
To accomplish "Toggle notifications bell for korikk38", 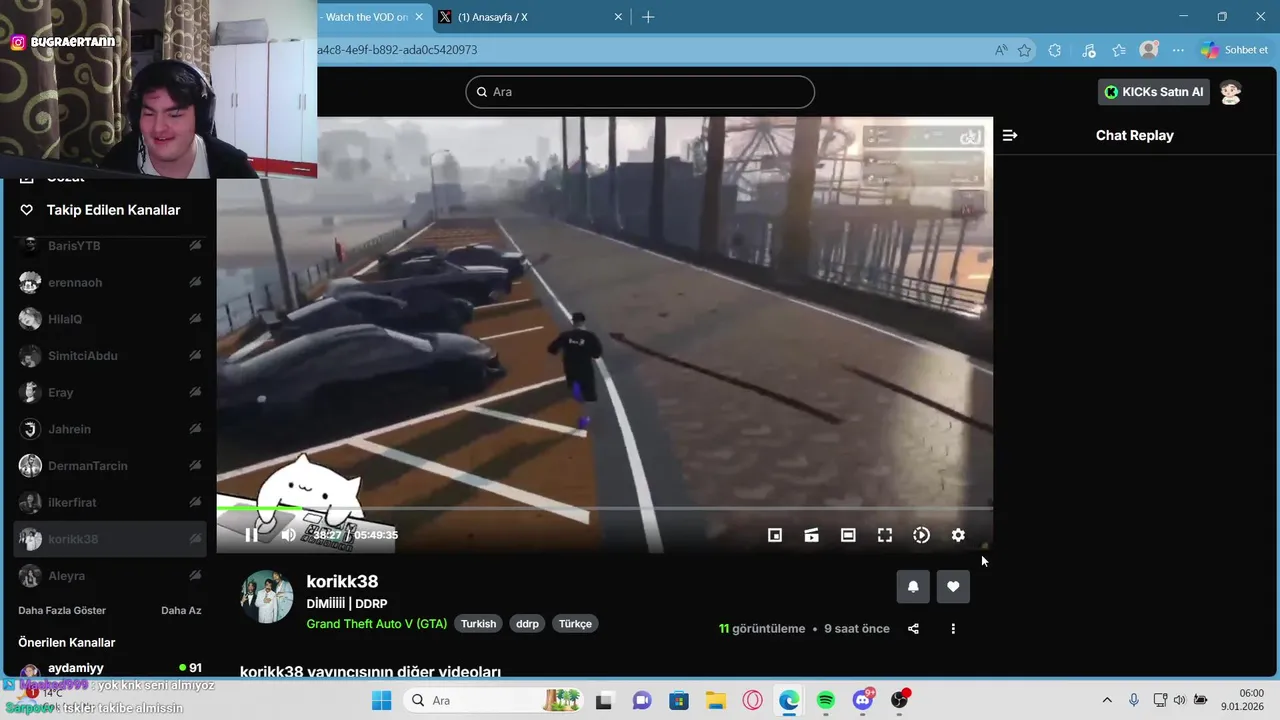I will point(913,587).
